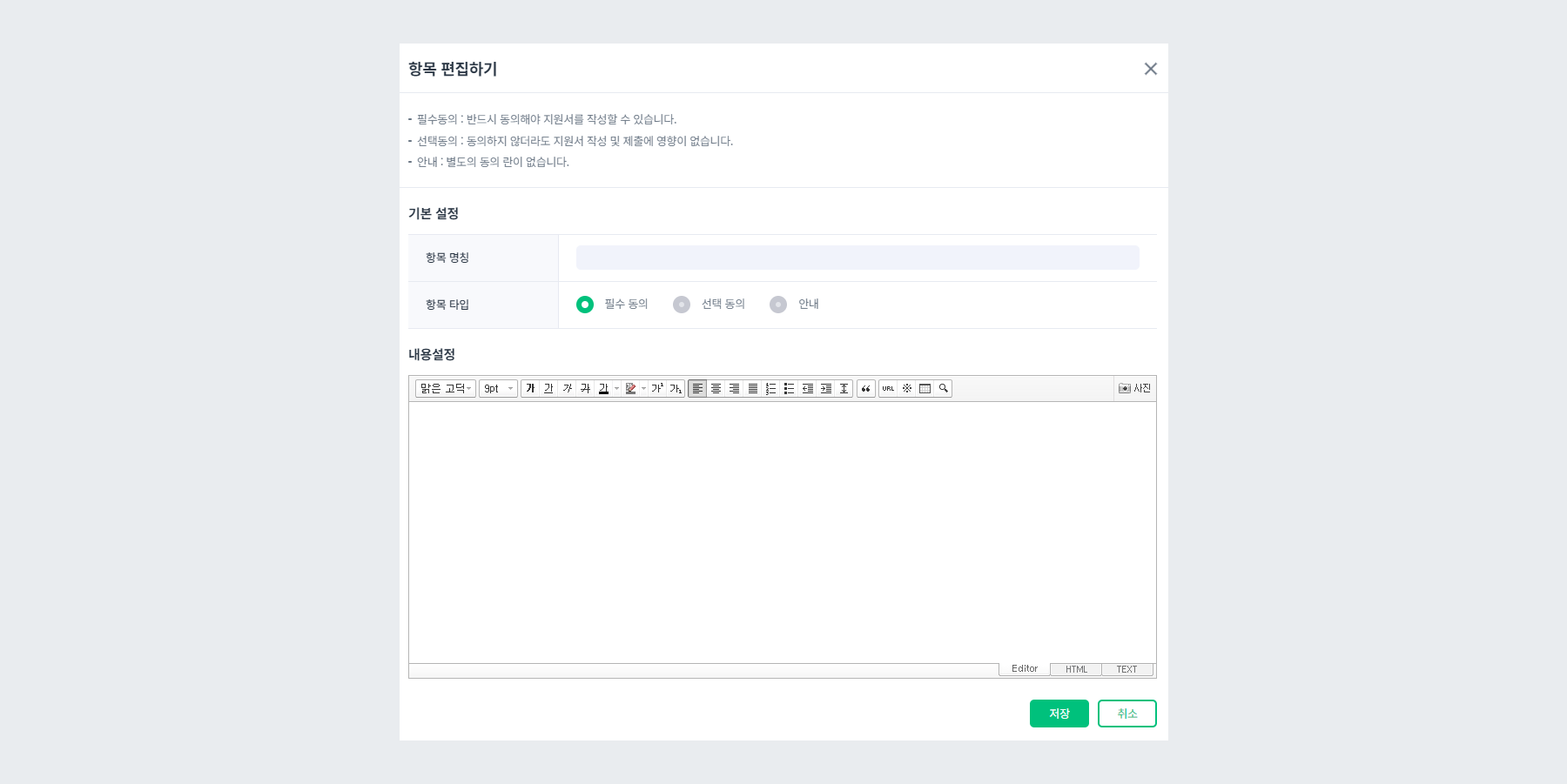The width and height of the screenshot is (1567, 784).
Task: Open the text color picker icon
Action: (x=605, y=388)
